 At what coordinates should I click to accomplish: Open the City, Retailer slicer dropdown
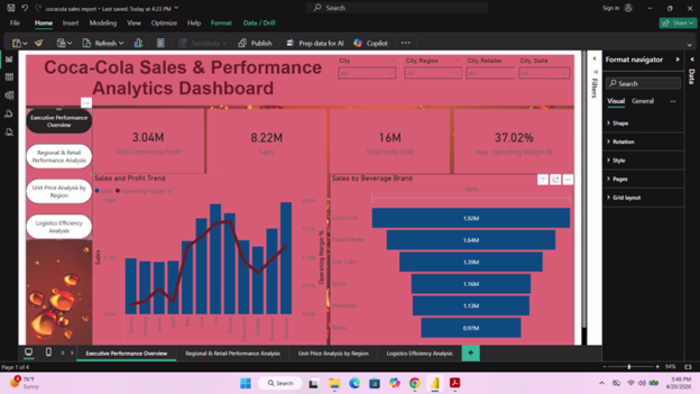tap(490, 73)
